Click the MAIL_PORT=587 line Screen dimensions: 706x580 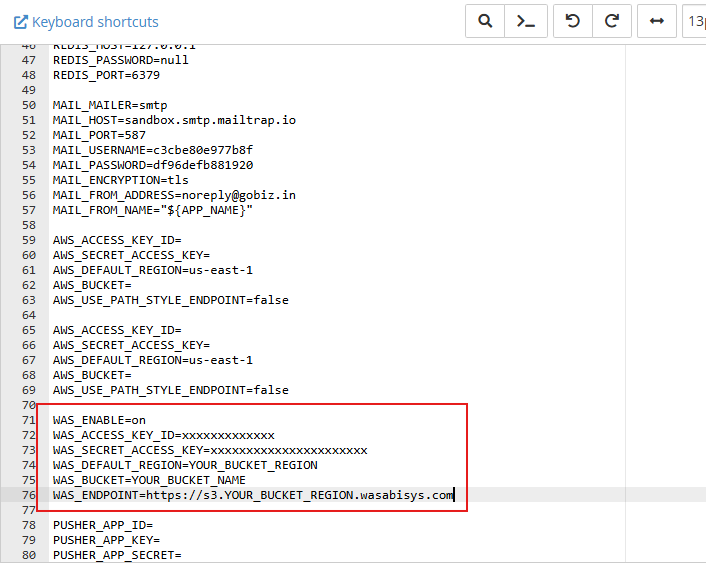pos(99,135)
